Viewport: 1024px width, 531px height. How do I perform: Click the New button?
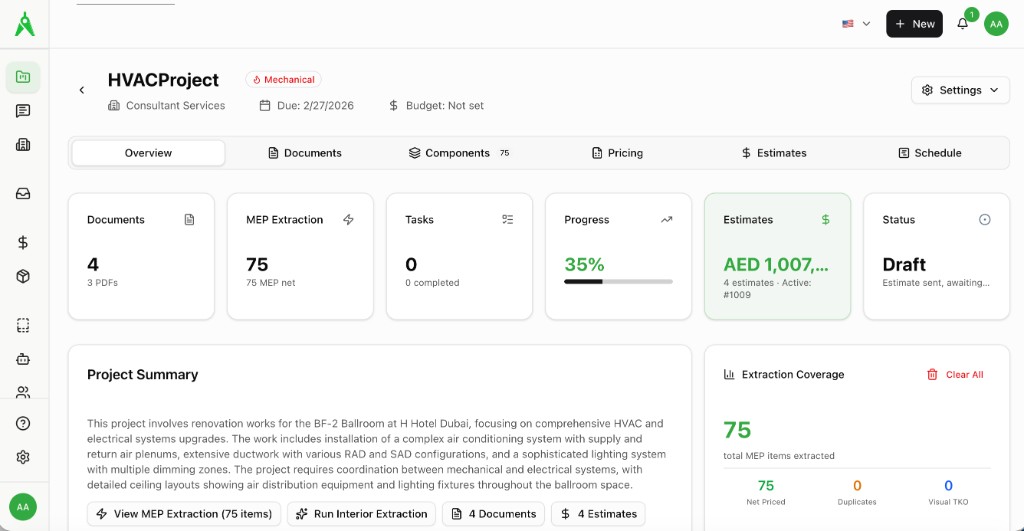[913, 24]
